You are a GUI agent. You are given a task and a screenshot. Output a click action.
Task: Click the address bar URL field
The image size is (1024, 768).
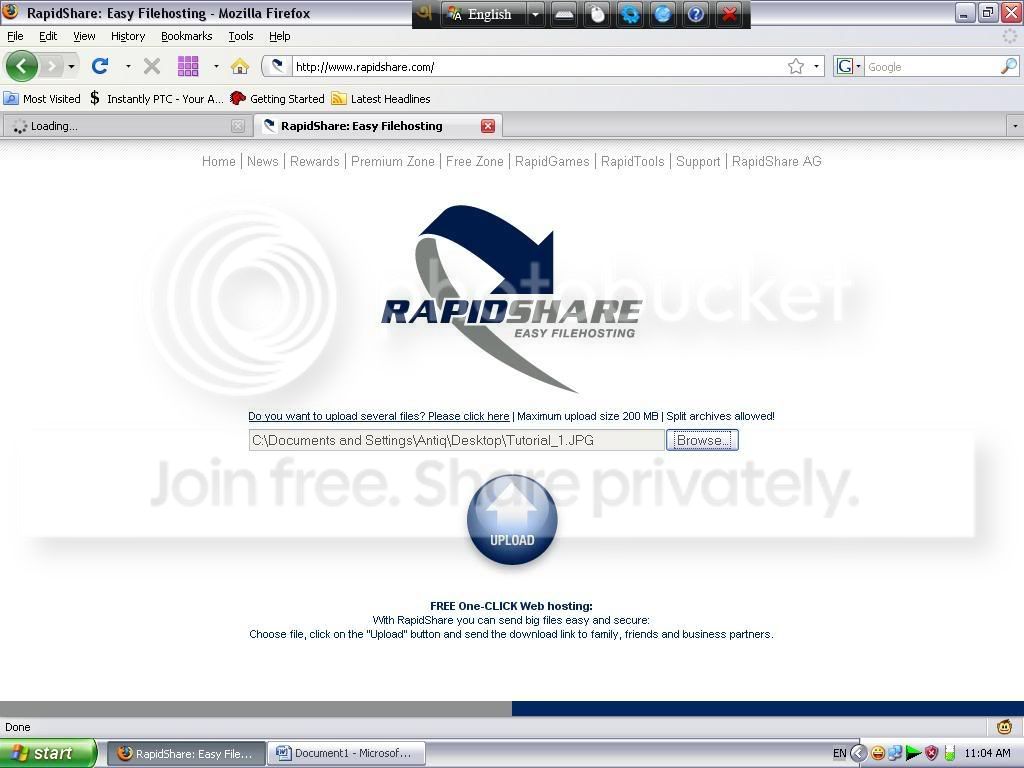click(539, 67)
